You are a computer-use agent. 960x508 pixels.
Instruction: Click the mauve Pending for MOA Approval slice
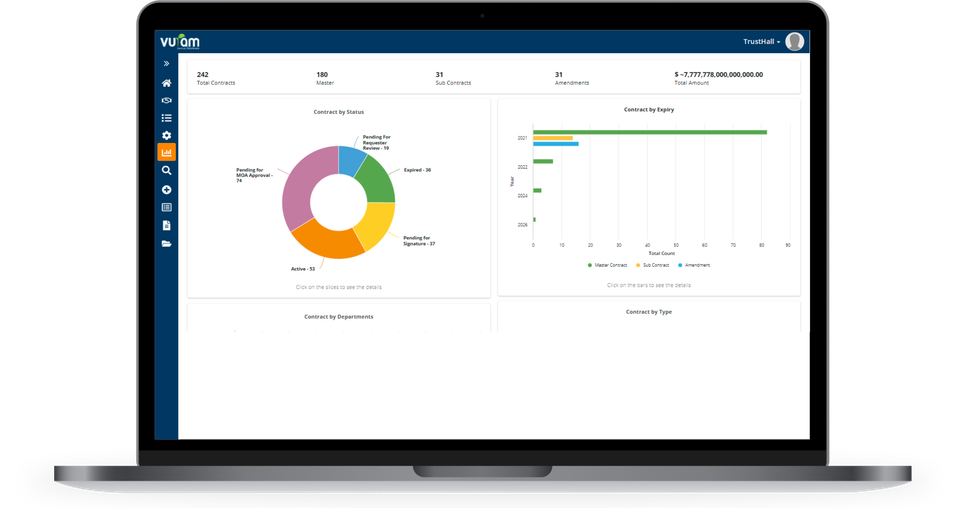click(306, 184)
